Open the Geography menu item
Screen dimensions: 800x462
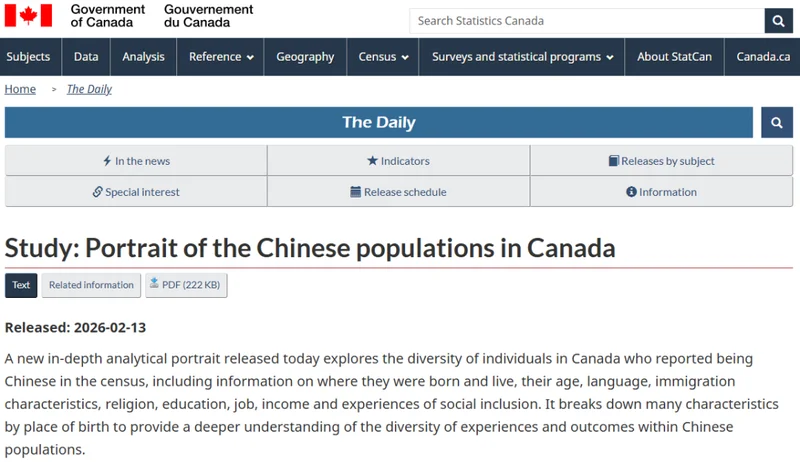click(305, 57)
